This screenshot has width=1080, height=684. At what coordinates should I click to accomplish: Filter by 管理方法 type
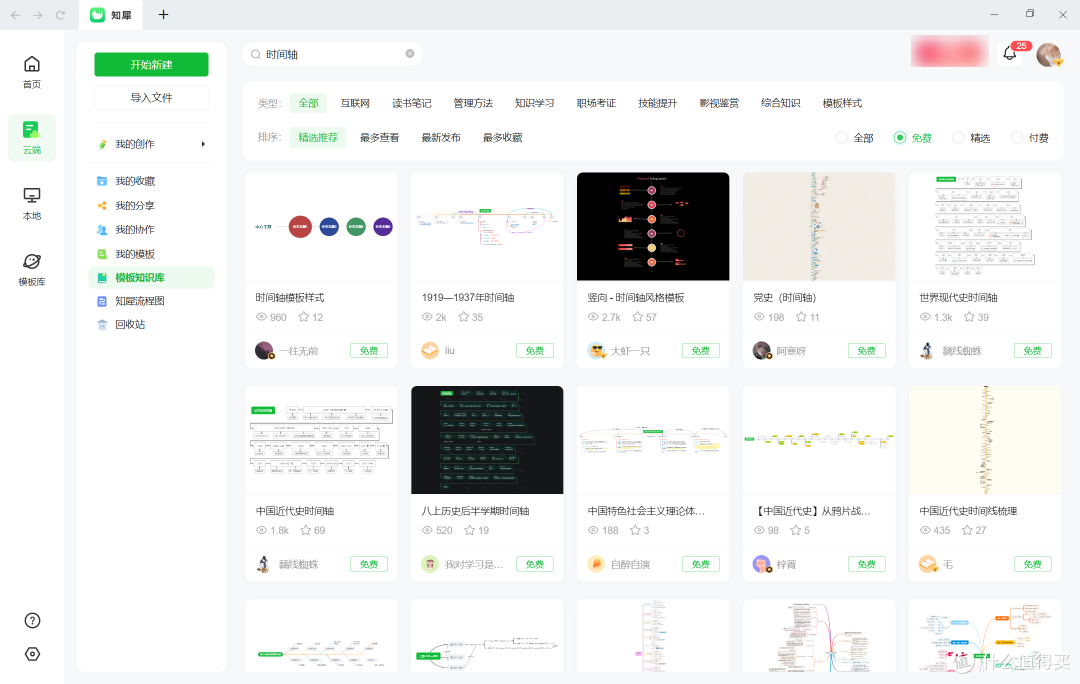(x=473, y=103)
